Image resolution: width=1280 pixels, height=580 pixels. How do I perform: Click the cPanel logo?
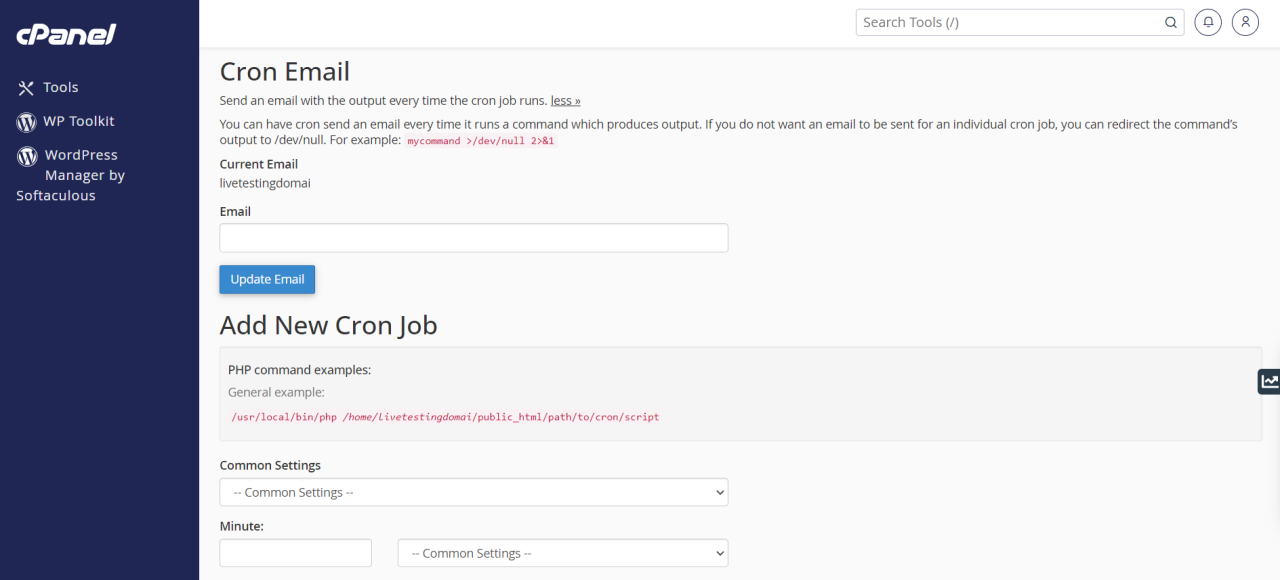coord(64,33)
